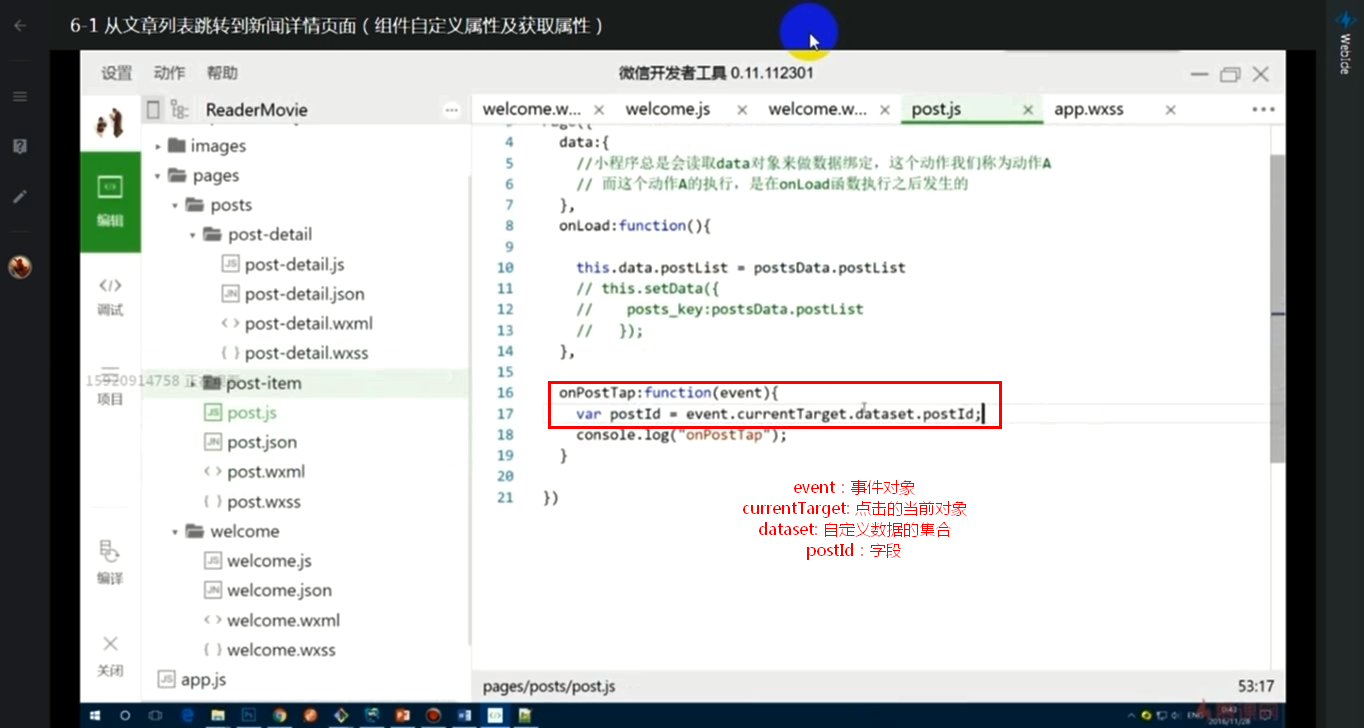1364x728 pixels.
Task: Open the file-tree entry welcome.js
Action: (269, 561)
